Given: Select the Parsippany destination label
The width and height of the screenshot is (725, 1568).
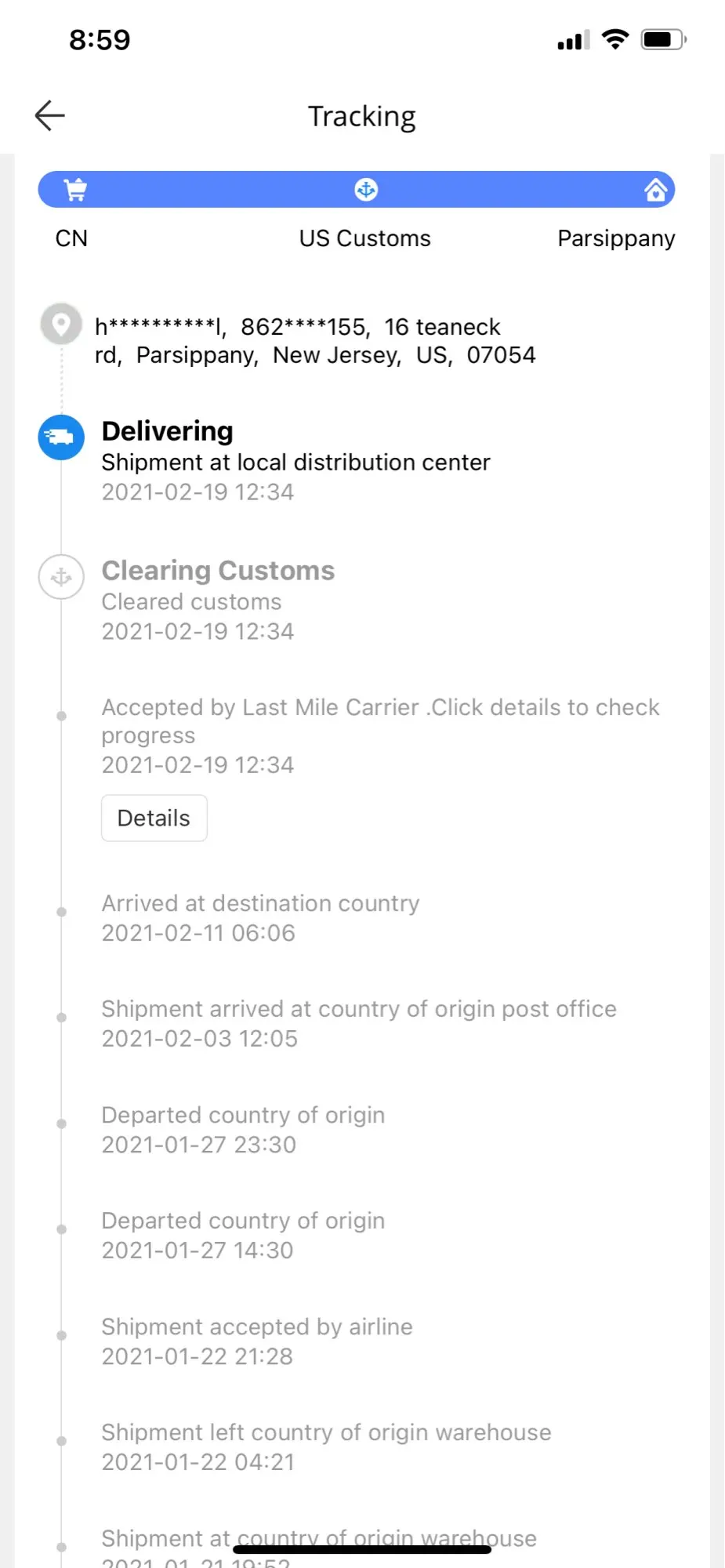Looking at the screenshot, I should (x=616, y=238).
